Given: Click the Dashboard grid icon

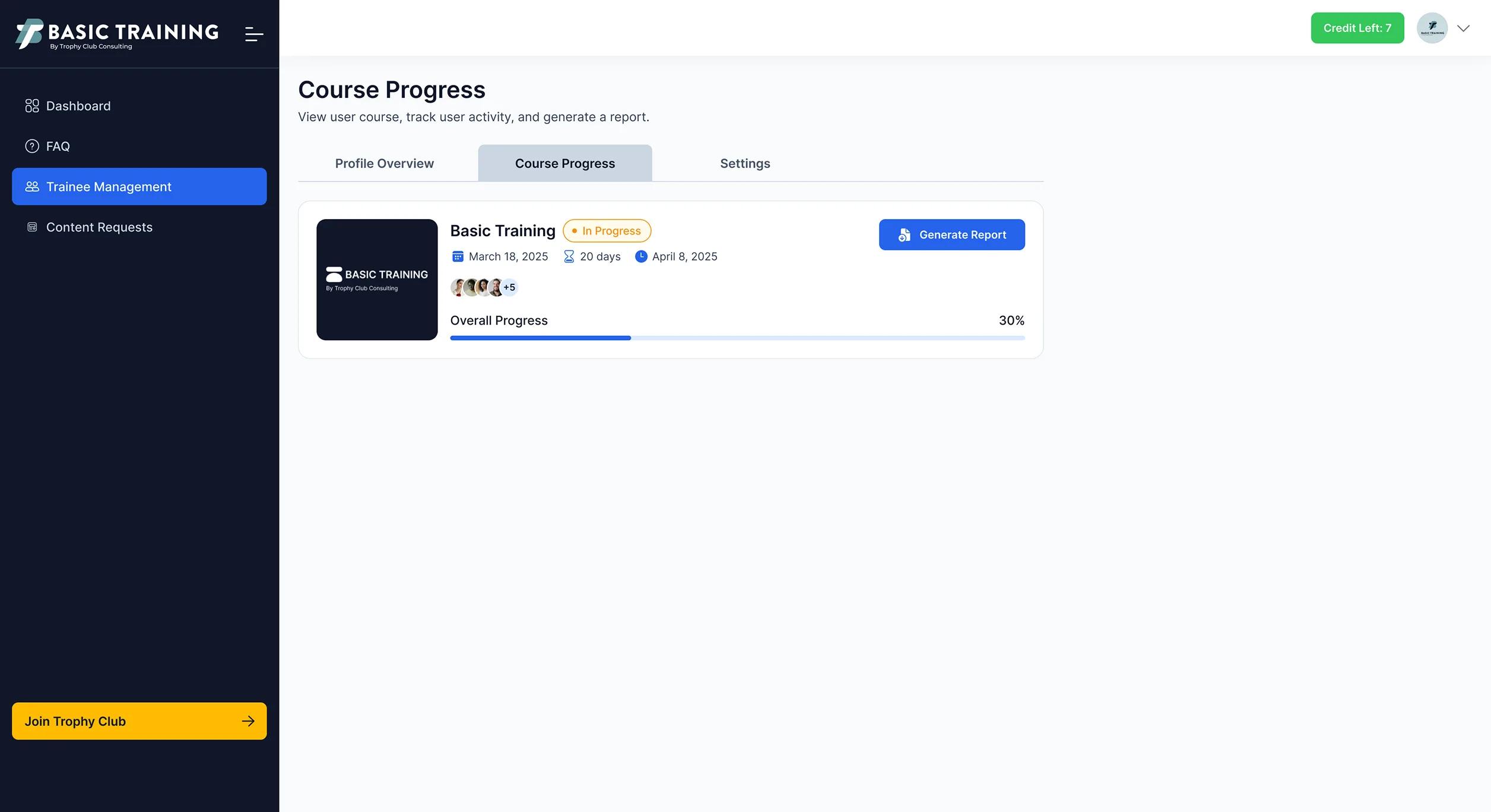Looking at the screenshot, I should tap(32, 106).
